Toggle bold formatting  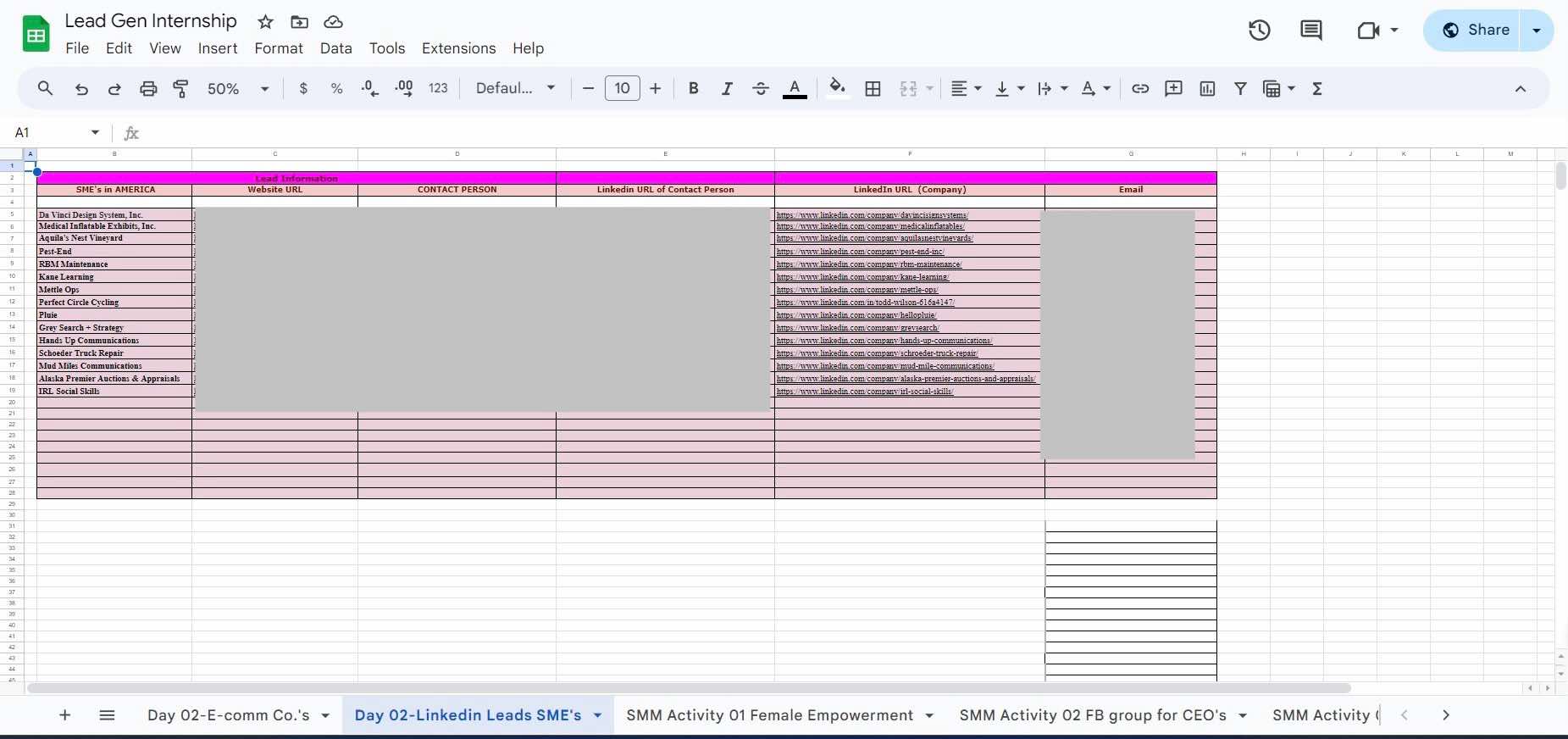(693, 88)
